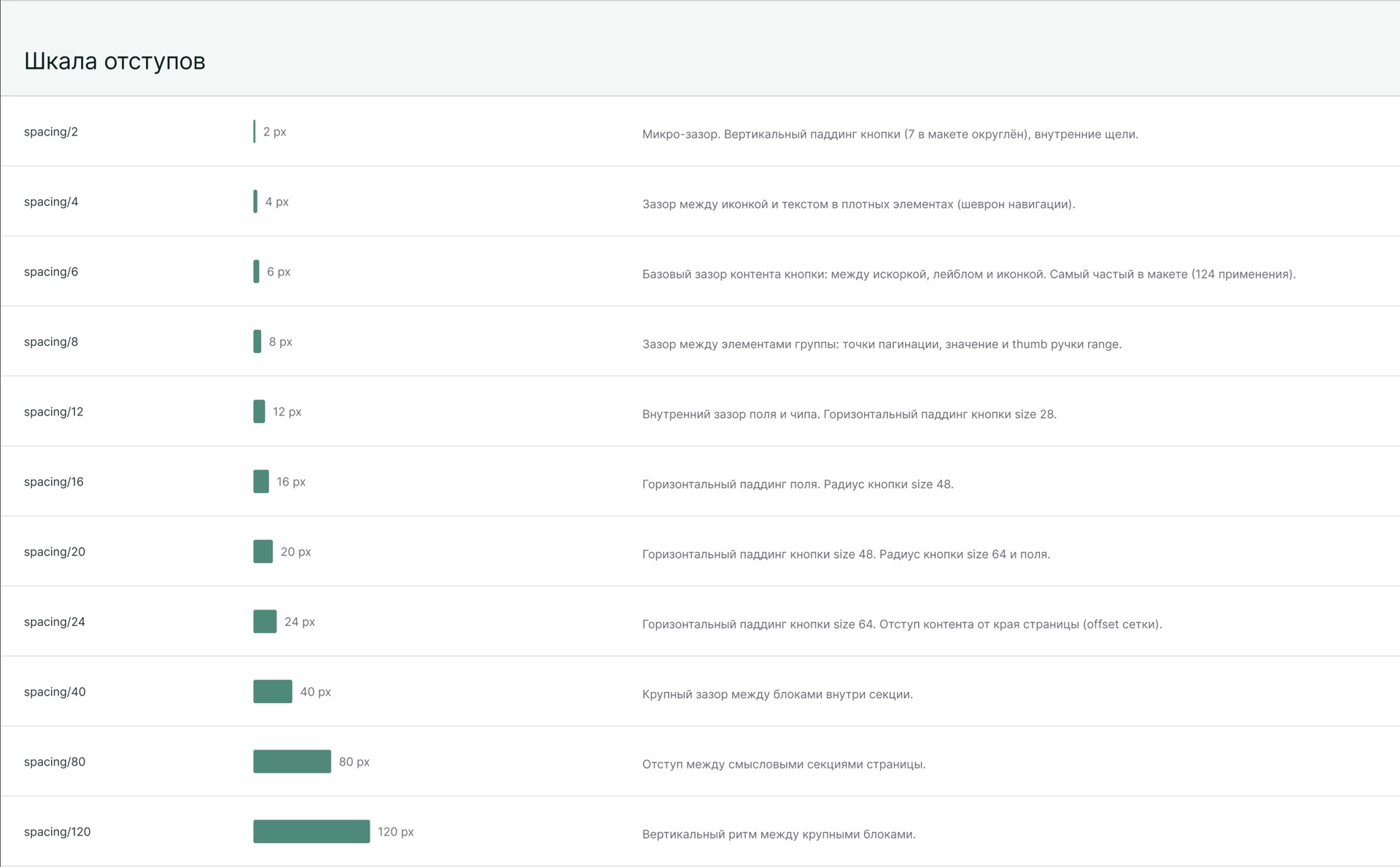Select the spacing/12 token name
The width and height of the screenshot is (1400, 867).
point(54,412)
